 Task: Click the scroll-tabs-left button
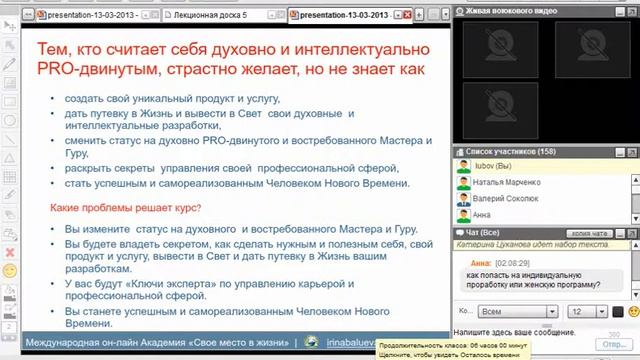tap(27, 15)
